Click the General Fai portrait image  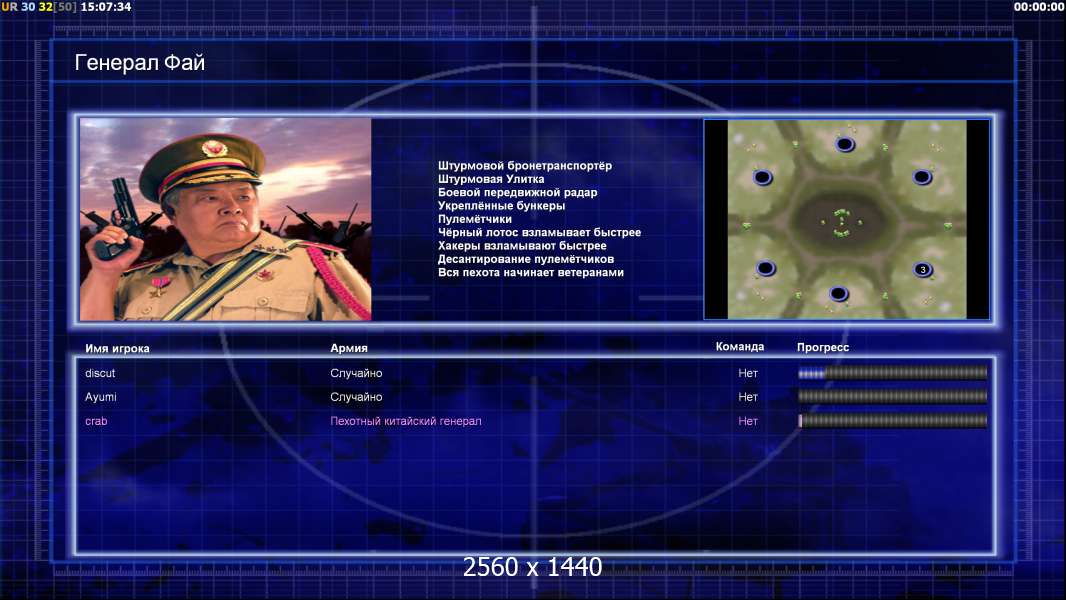[226, 219]
